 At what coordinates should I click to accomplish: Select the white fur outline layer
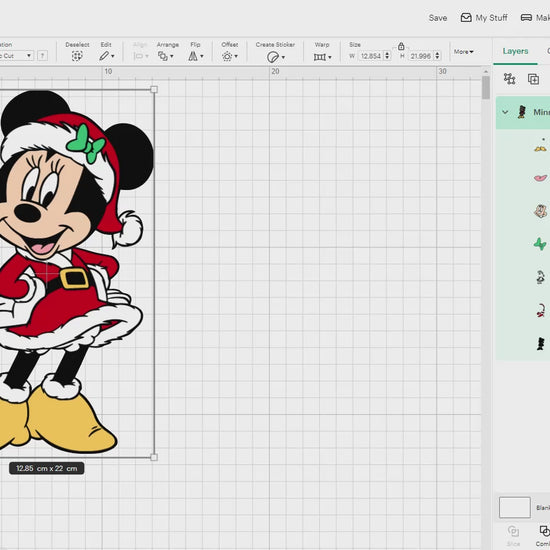coord(540,277)
